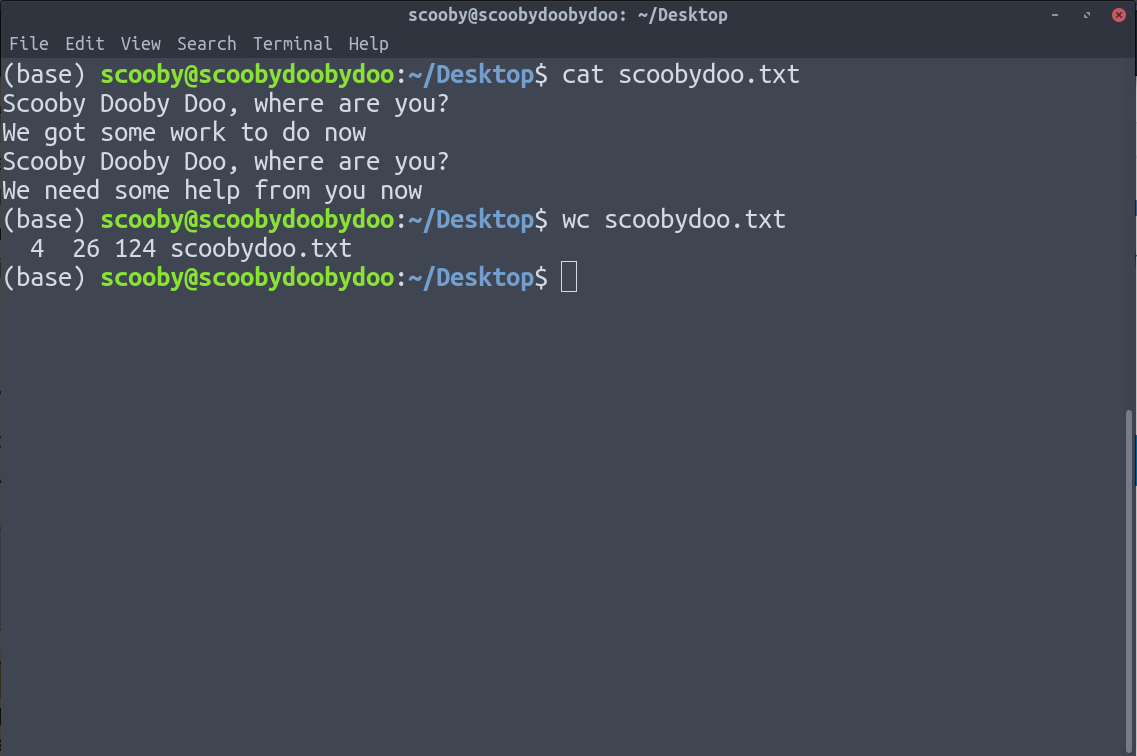Maximize the terminal window
Image resolution: width=1137 pixels, height=756 pixels.
click(1087, 15)
